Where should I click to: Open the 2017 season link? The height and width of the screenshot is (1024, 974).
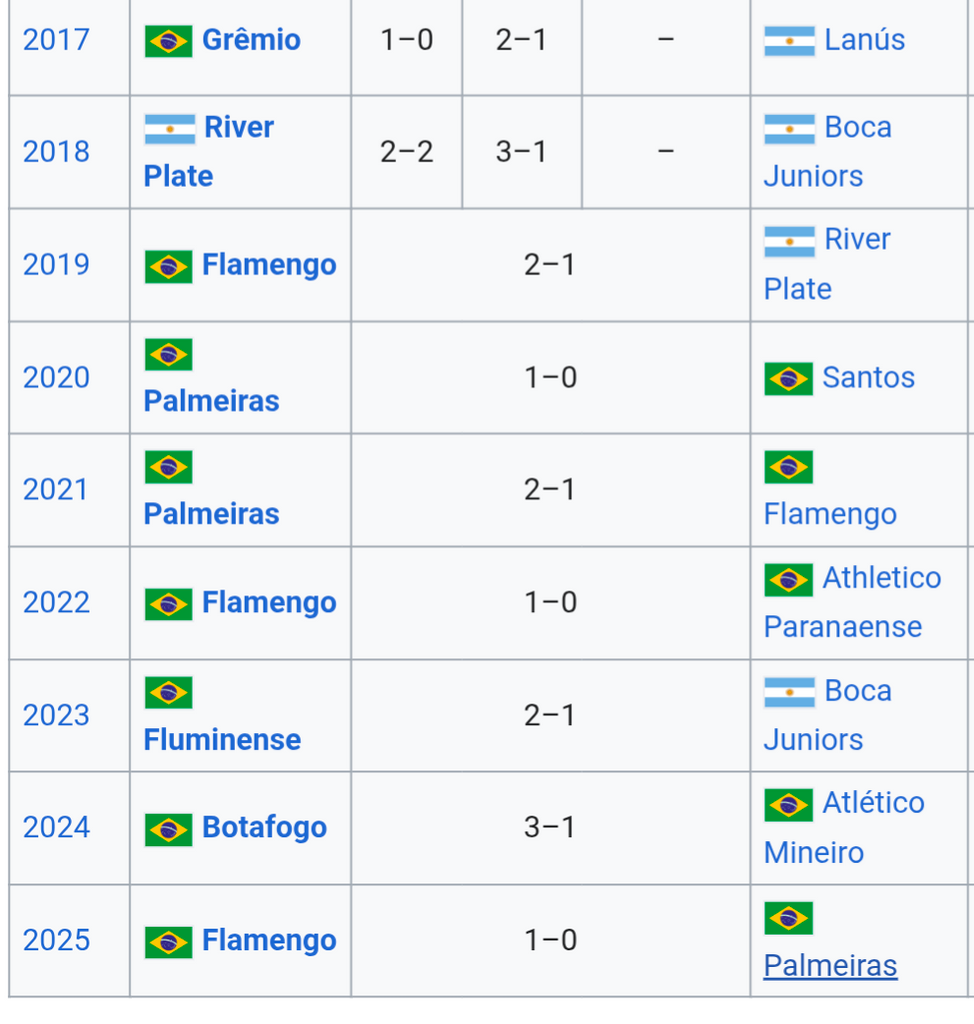pyautogui.click(x=56, y=40)
